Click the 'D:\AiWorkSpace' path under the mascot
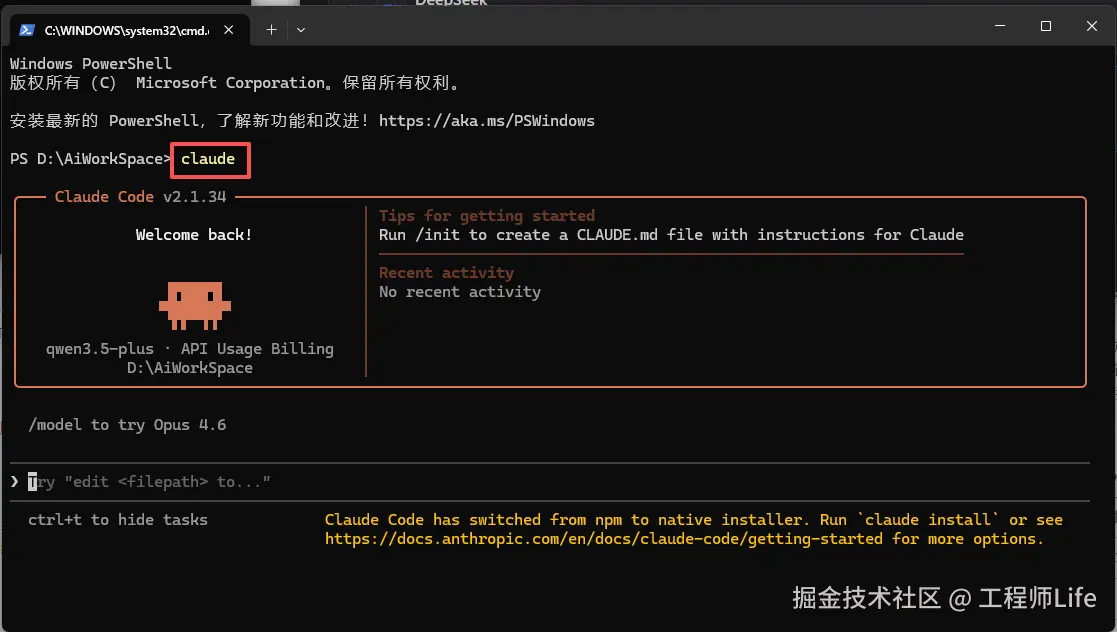The width and height of the screenshot is (1117, 632). click(189, 368)
